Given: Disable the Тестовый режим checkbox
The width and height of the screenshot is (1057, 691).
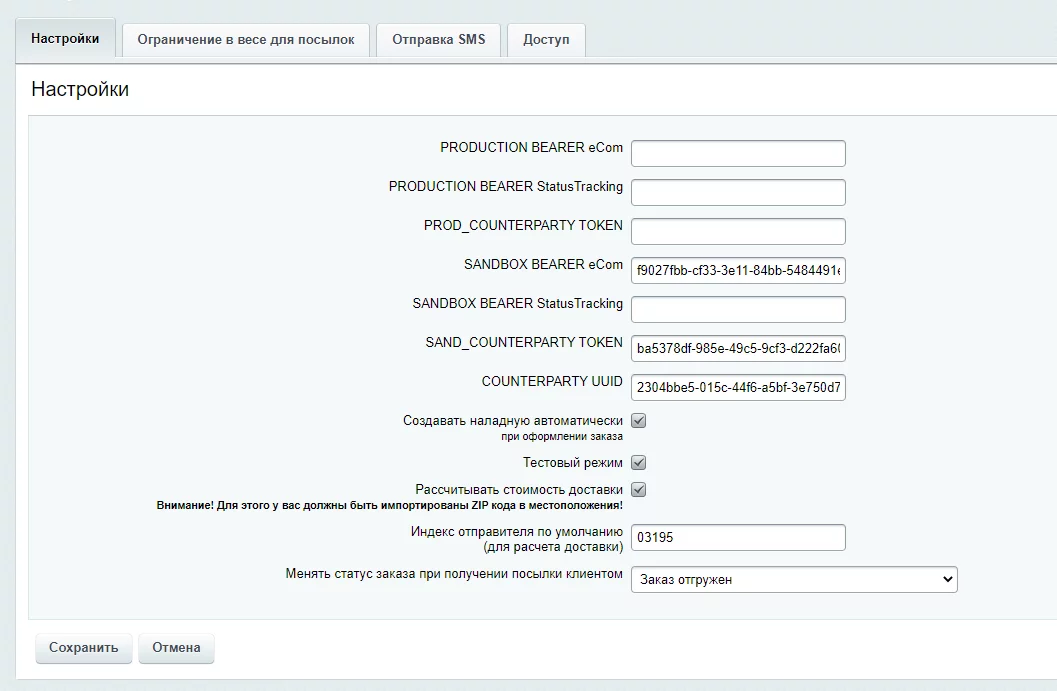Looking at the screenshot, I should point(639,463).
